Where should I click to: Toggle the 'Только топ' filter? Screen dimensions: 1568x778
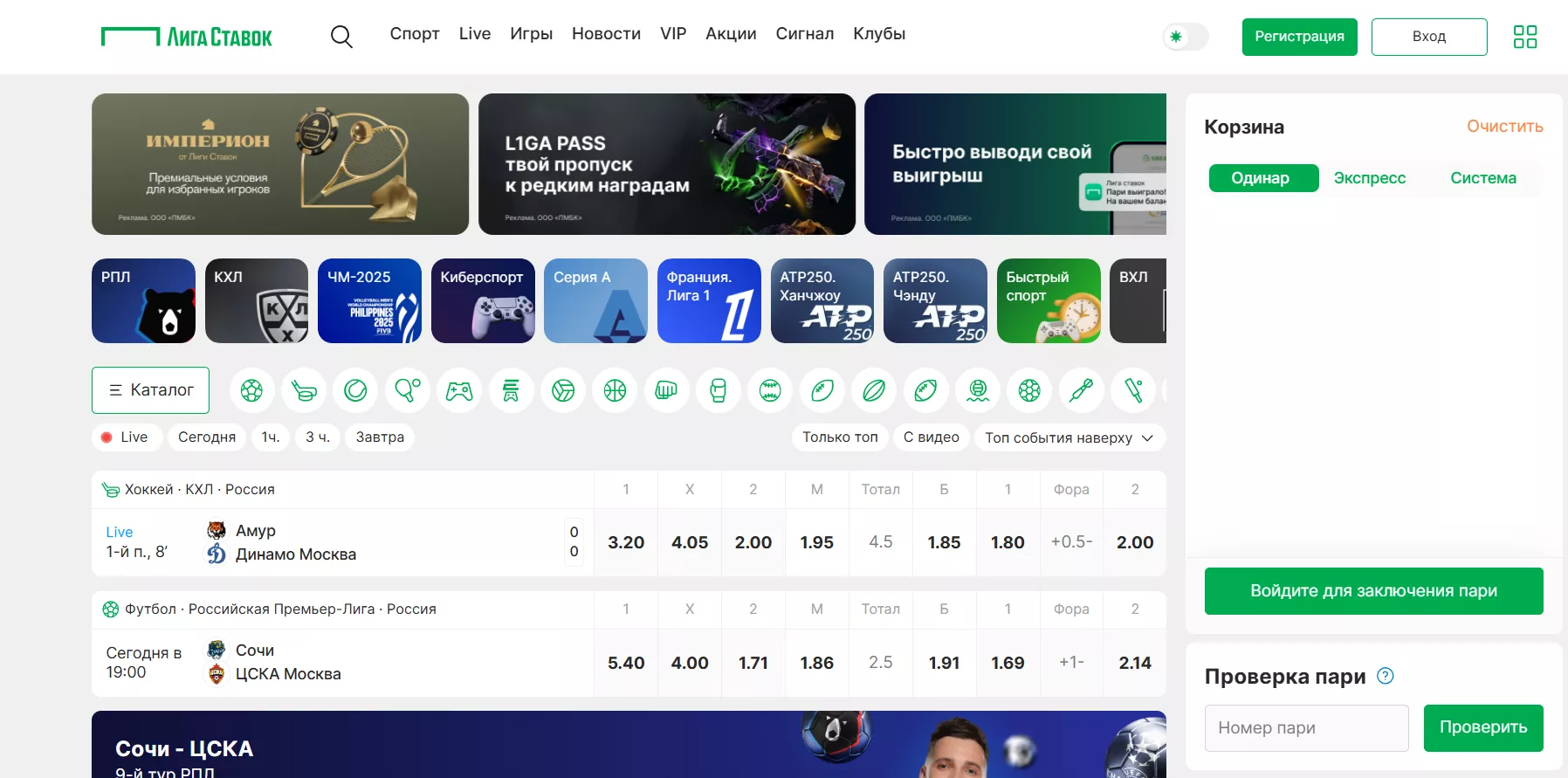tap(840, 437)
